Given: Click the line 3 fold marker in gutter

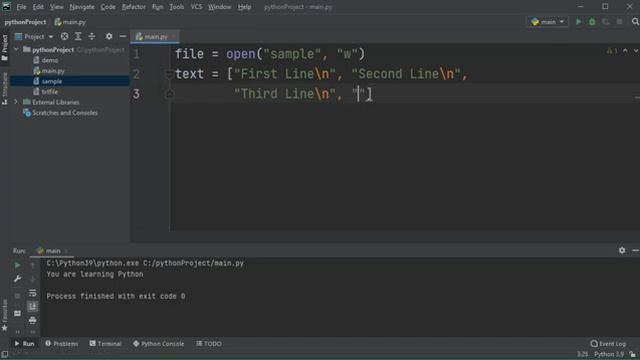Looking at the screenshot, I should (169, 94).
